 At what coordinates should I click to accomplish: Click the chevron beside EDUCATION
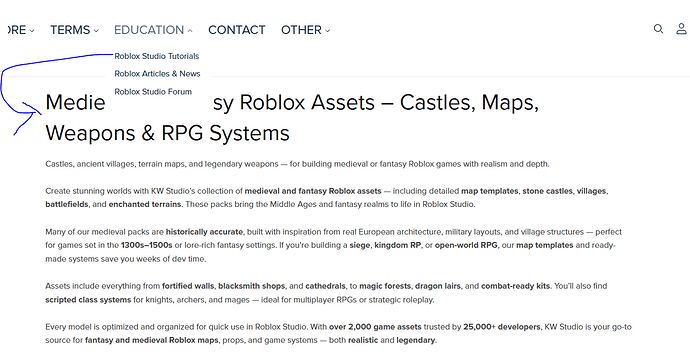(190, 31)
